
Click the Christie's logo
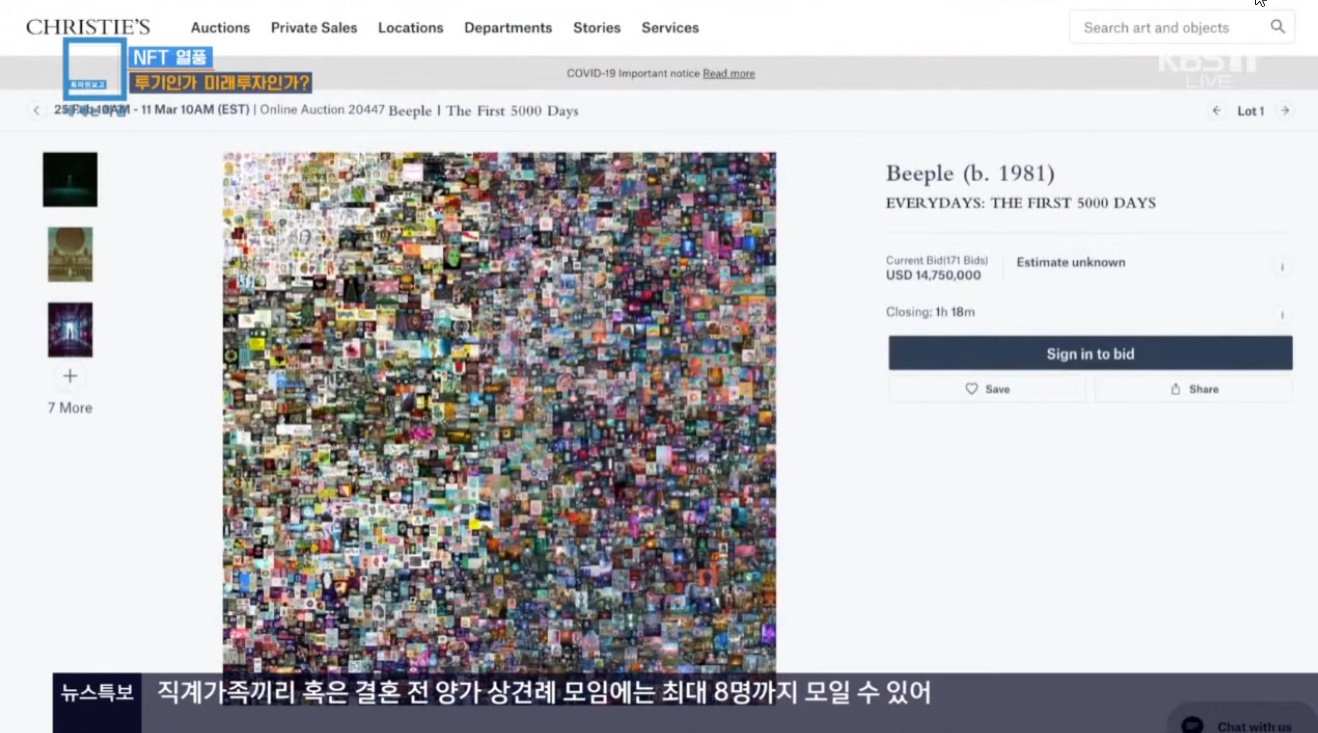pyautogui.click(x=88, y=27)
